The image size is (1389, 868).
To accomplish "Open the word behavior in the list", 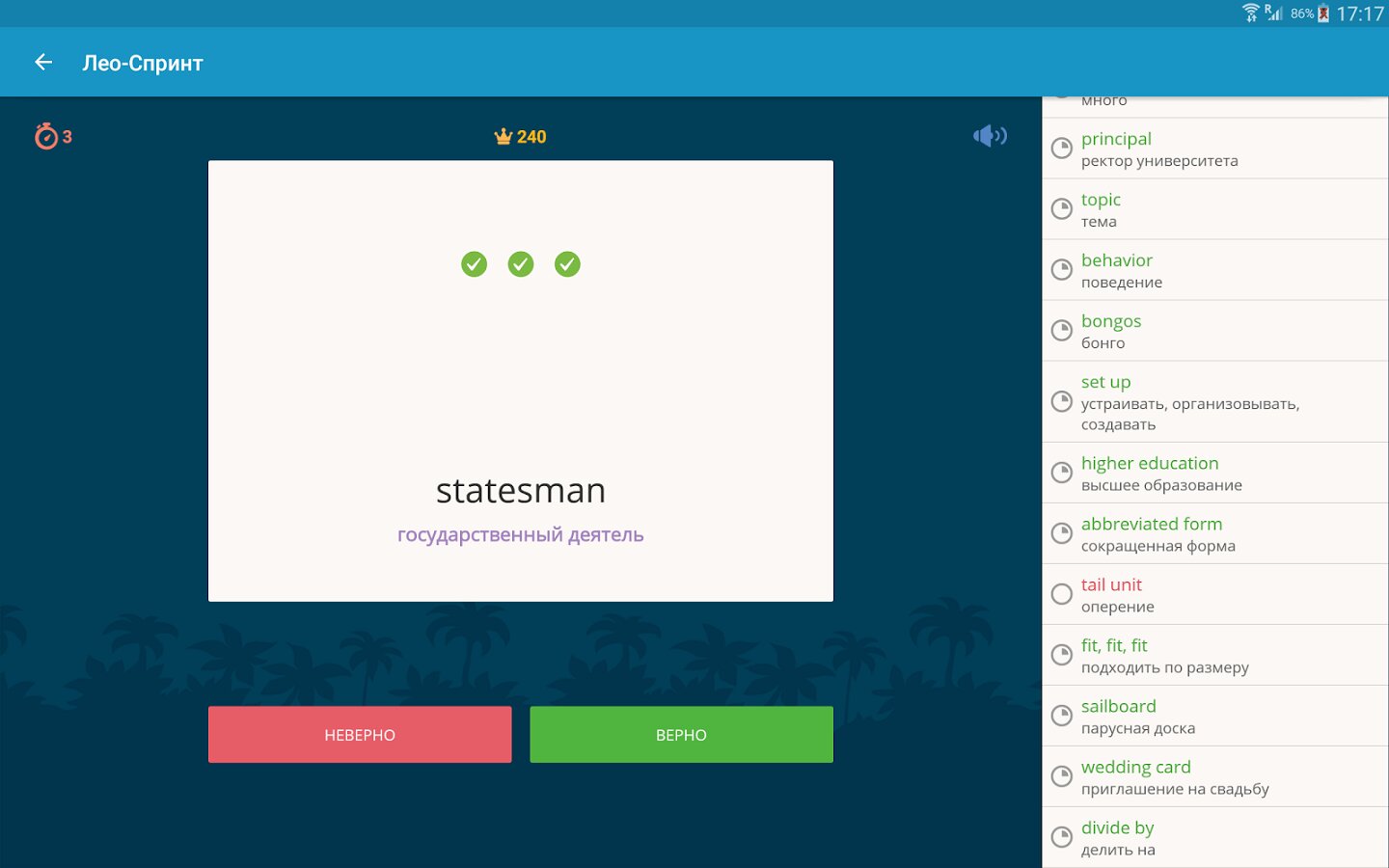I will pyautogui.click(x=1117, y=260).
